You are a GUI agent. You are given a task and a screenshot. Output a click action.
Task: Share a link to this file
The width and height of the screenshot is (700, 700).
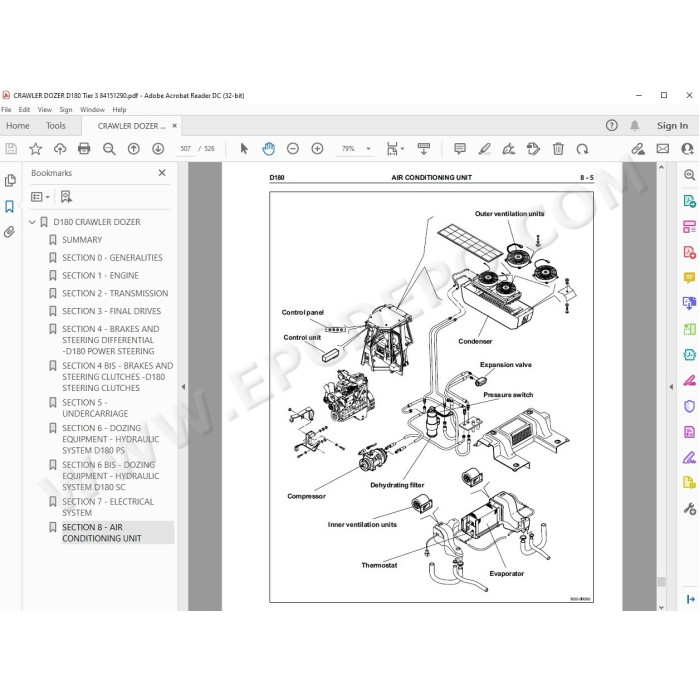click(638, 149)
